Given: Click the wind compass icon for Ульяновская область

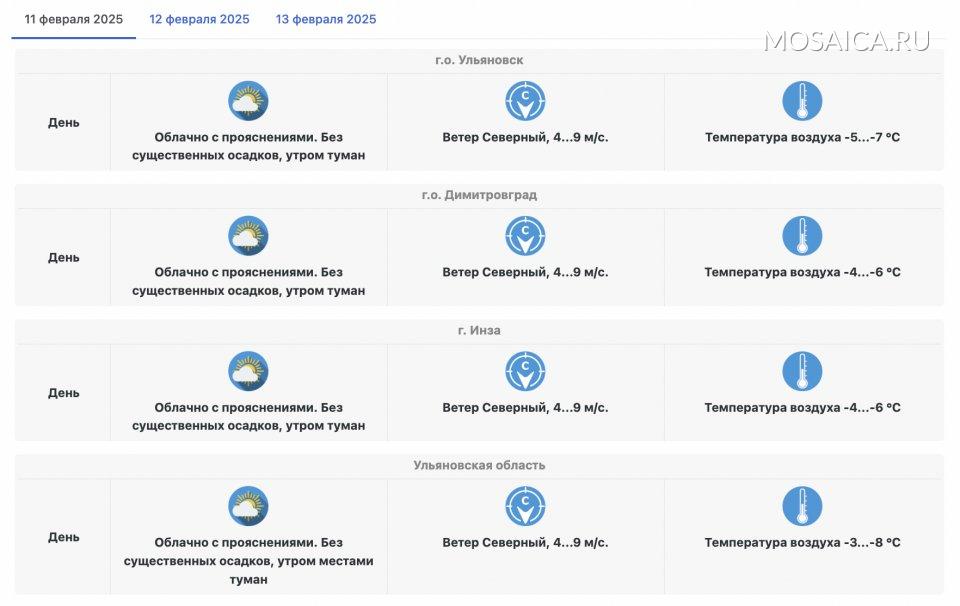Looking at the screenshot, I should [525, 506].
